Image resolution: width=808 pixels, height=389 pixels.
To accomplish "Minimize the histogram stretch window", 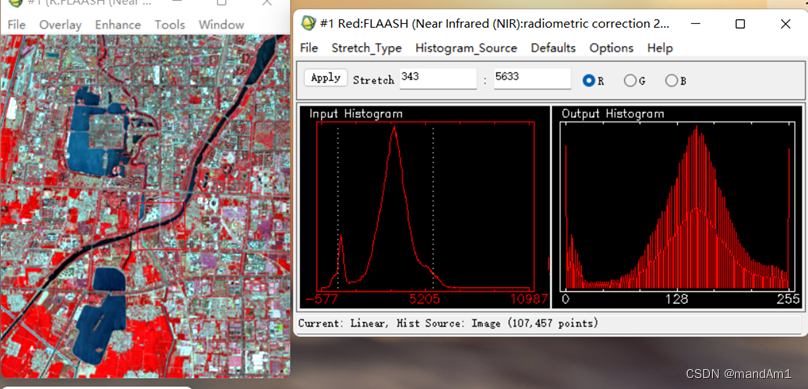I will (x=696, y=24).
